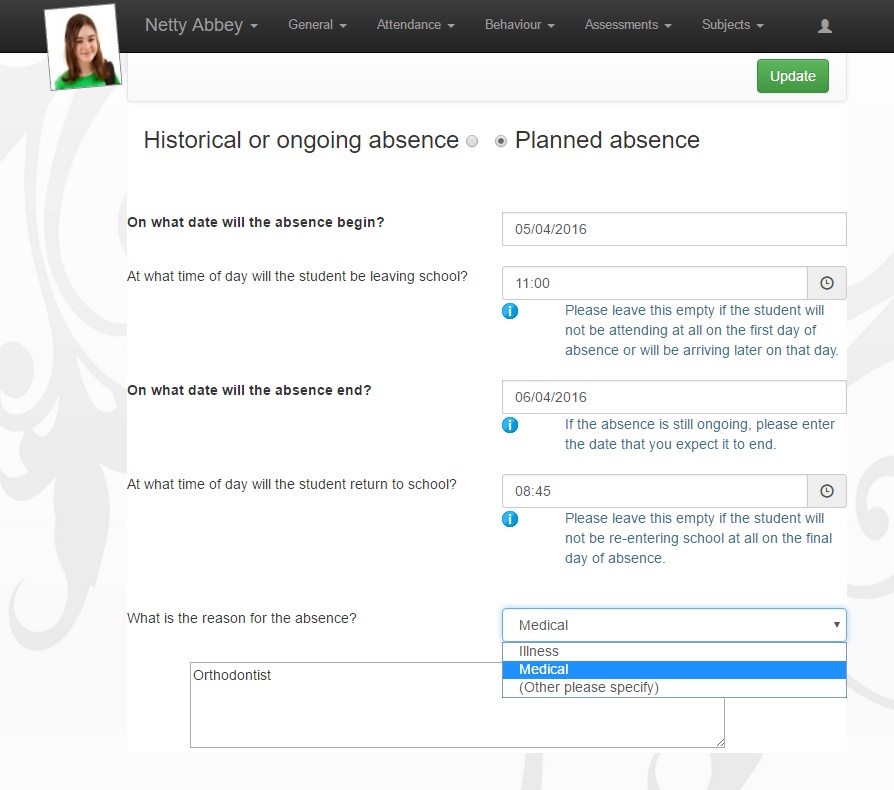Open the General menu
Image resolution: width=894 pixels, height=790 pixels.
pos(317,25)
